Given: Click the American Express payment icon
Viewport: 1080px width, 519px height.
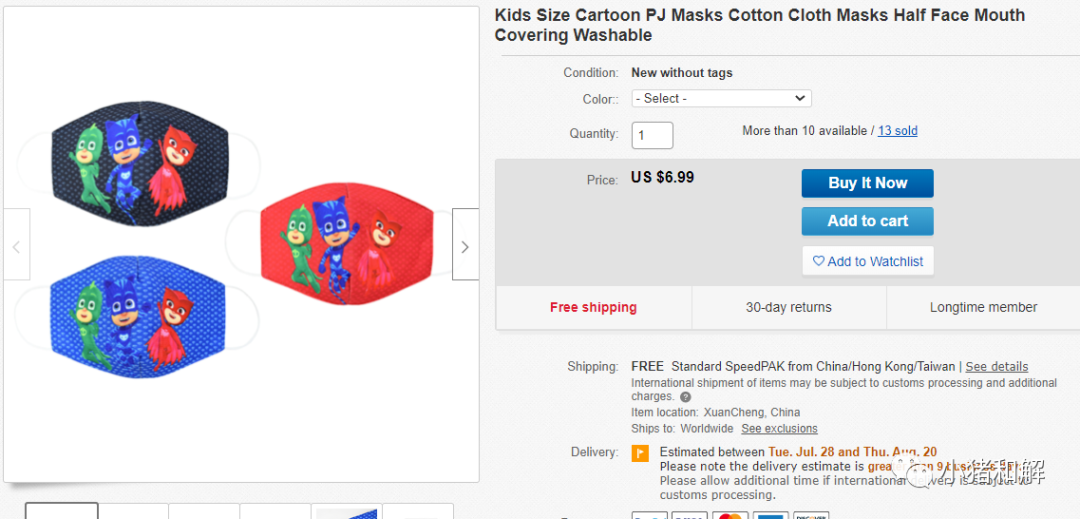Looking at the screenshot, I should [x=771, y=516].
